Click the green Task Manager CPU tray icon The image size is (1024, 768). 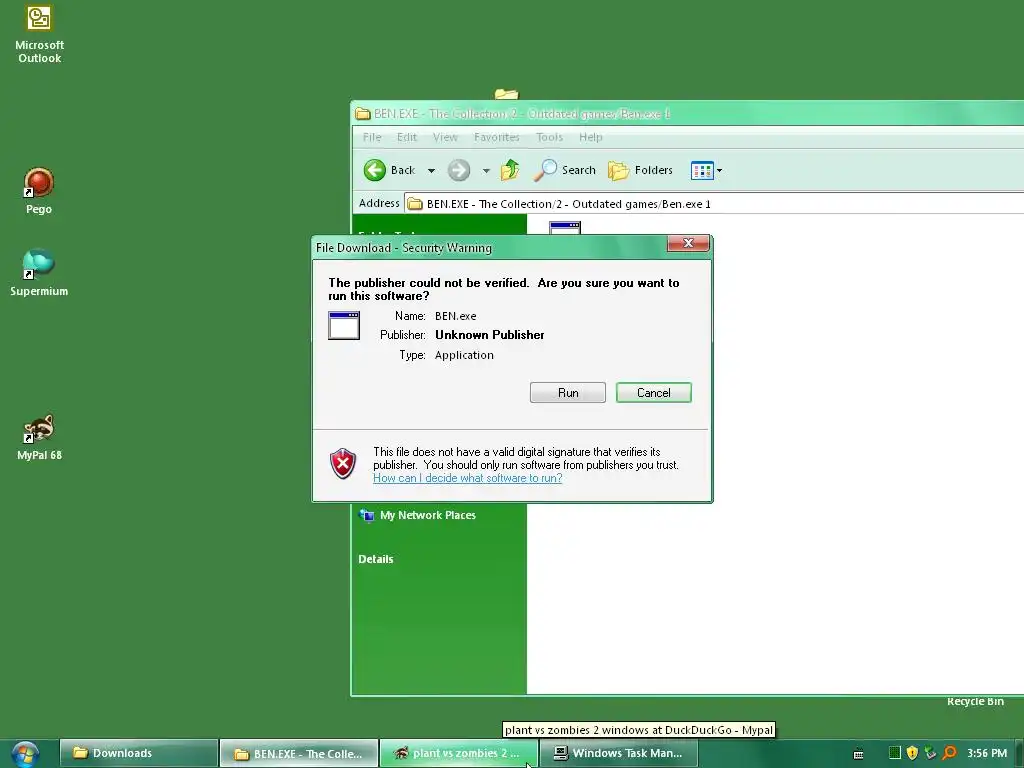895,753
